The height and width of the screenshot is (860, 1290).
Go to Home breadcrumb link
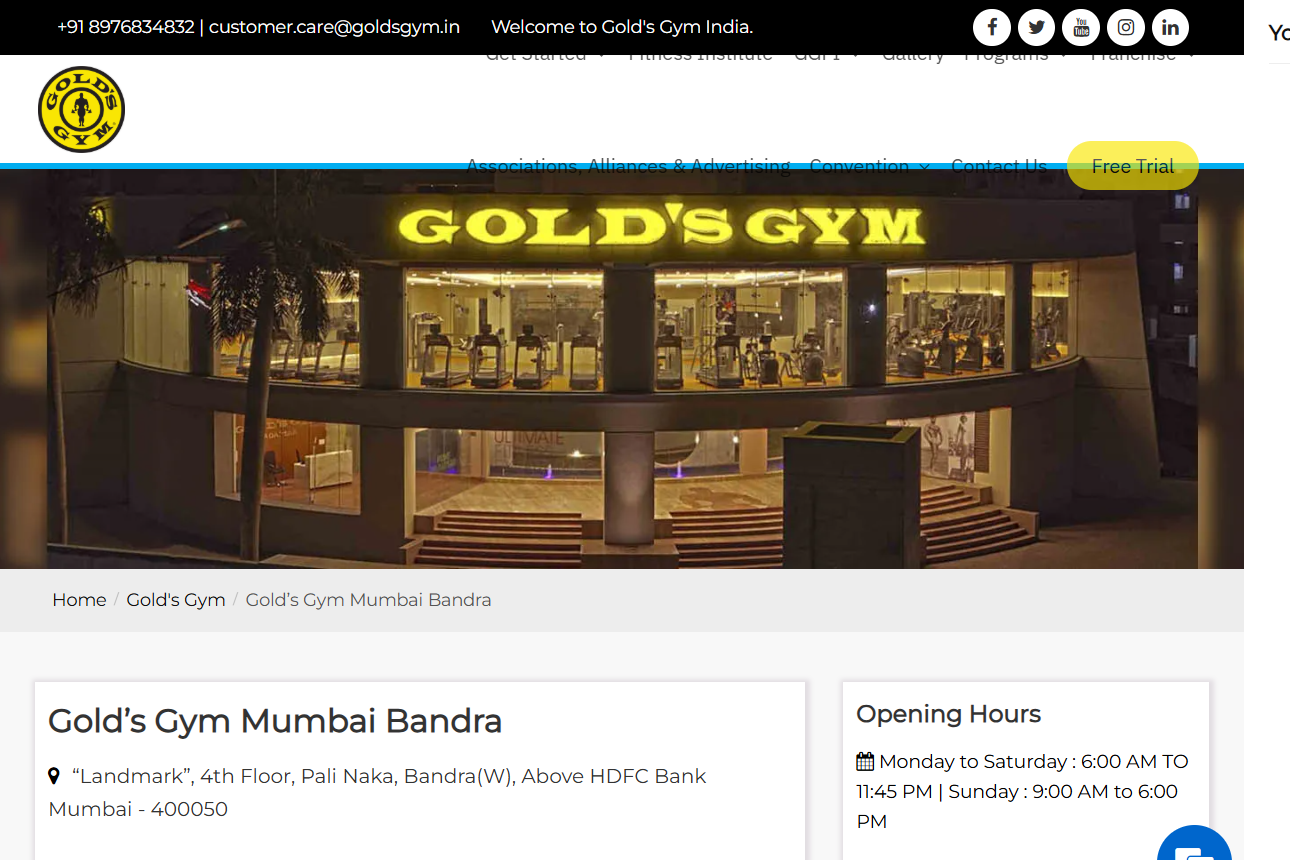79,600
